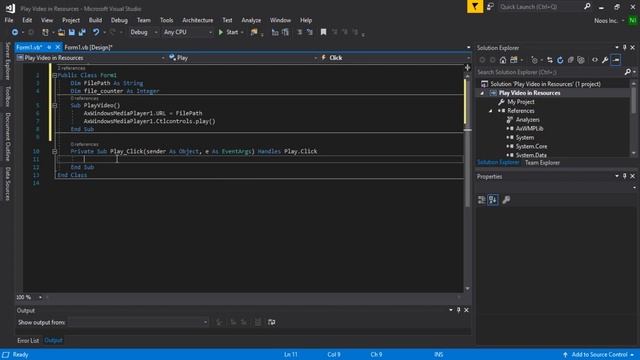Click Collapse All icon in Solution Explorer

click(571, 60)
